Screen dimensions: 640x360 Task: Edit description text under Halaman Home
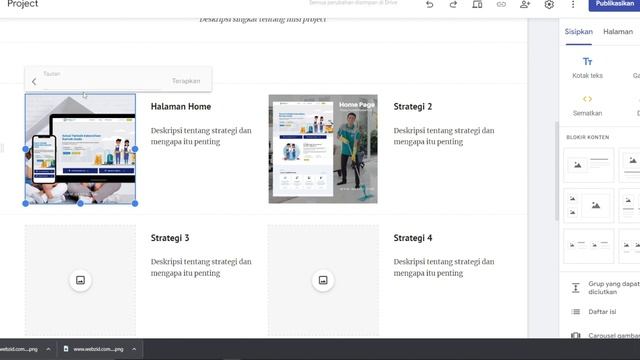pyautogui.click(x=201, y=136)
